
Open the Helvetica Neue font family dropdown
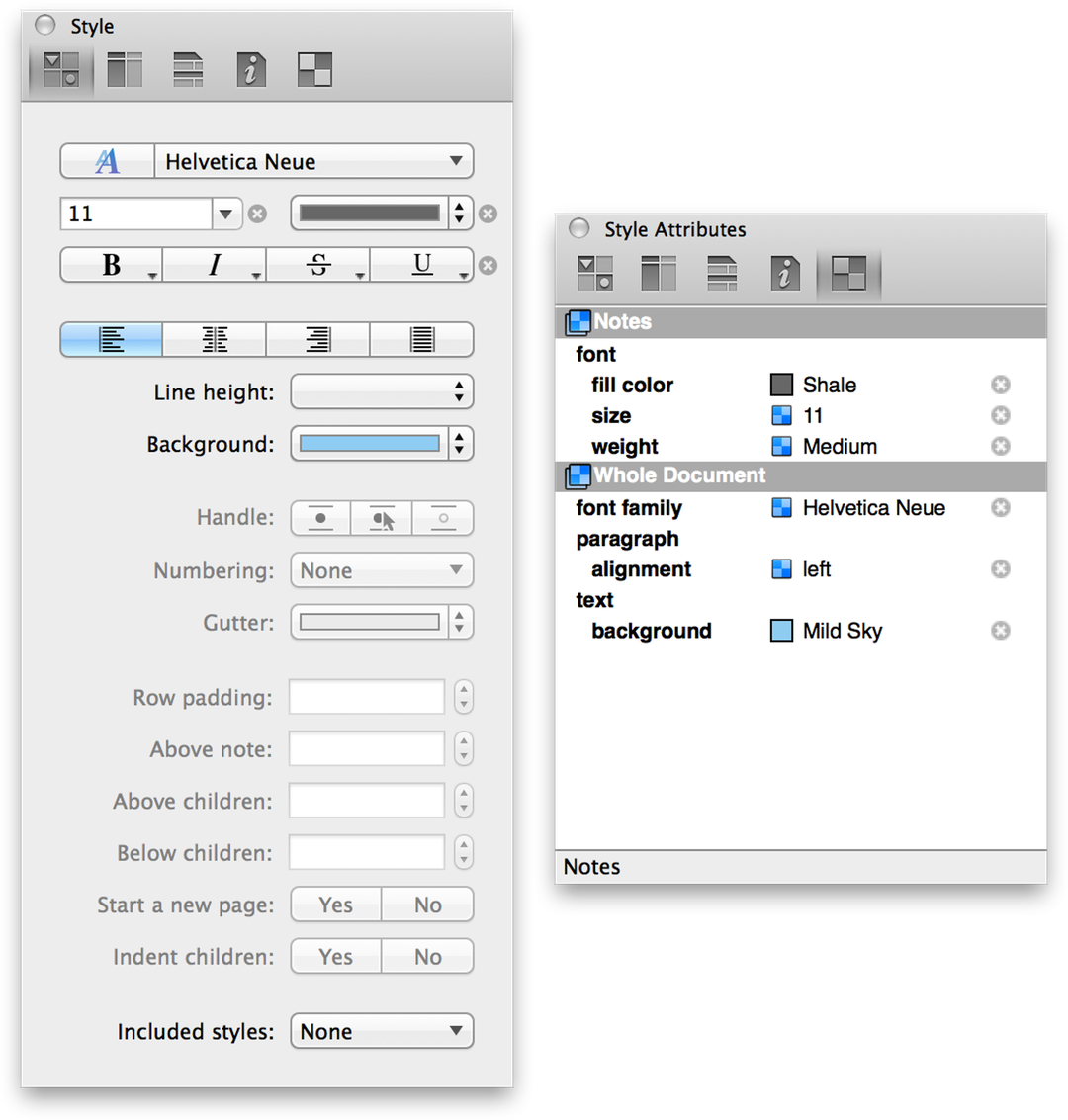tap(314, 161)
